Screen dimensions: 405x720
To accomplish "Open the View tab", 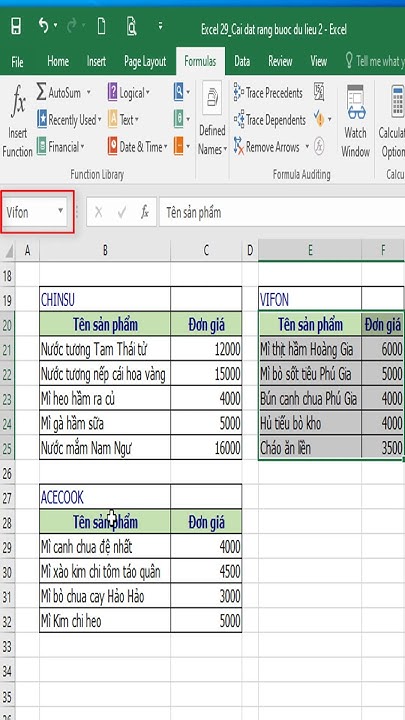I will [319, 62].
